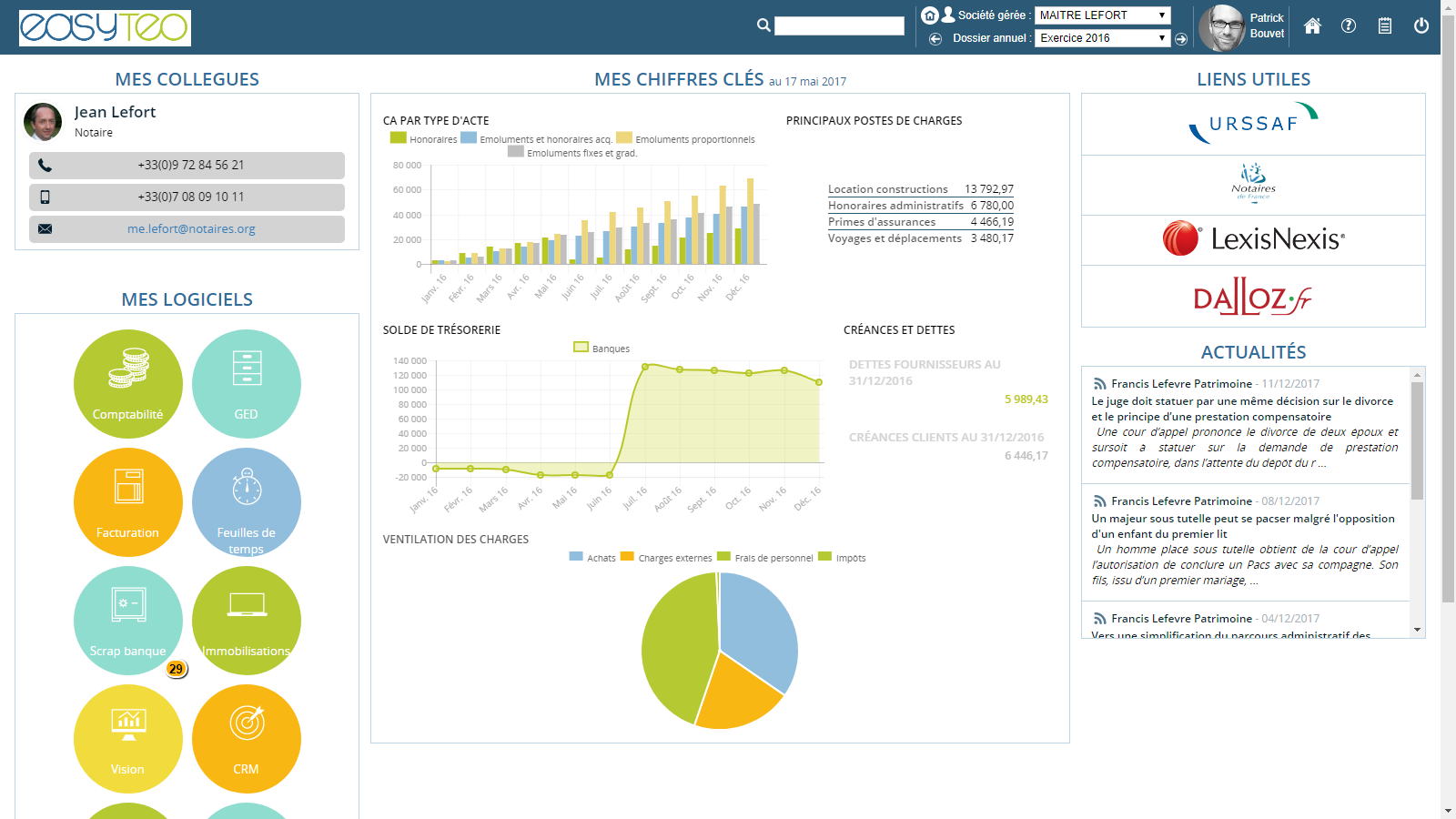1456x819 pixels.
Task: Open the Facturation module
Action: click(x=127, y=501)
